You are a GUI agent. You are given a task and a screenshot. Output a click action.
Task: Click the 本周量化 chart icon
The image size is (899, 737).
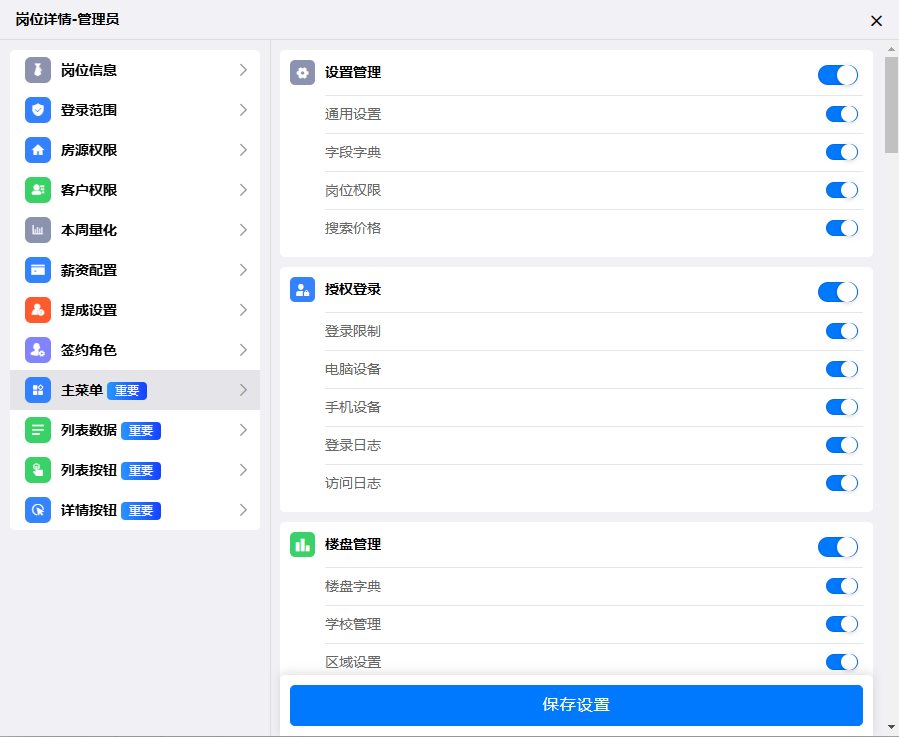coord(38,230)
